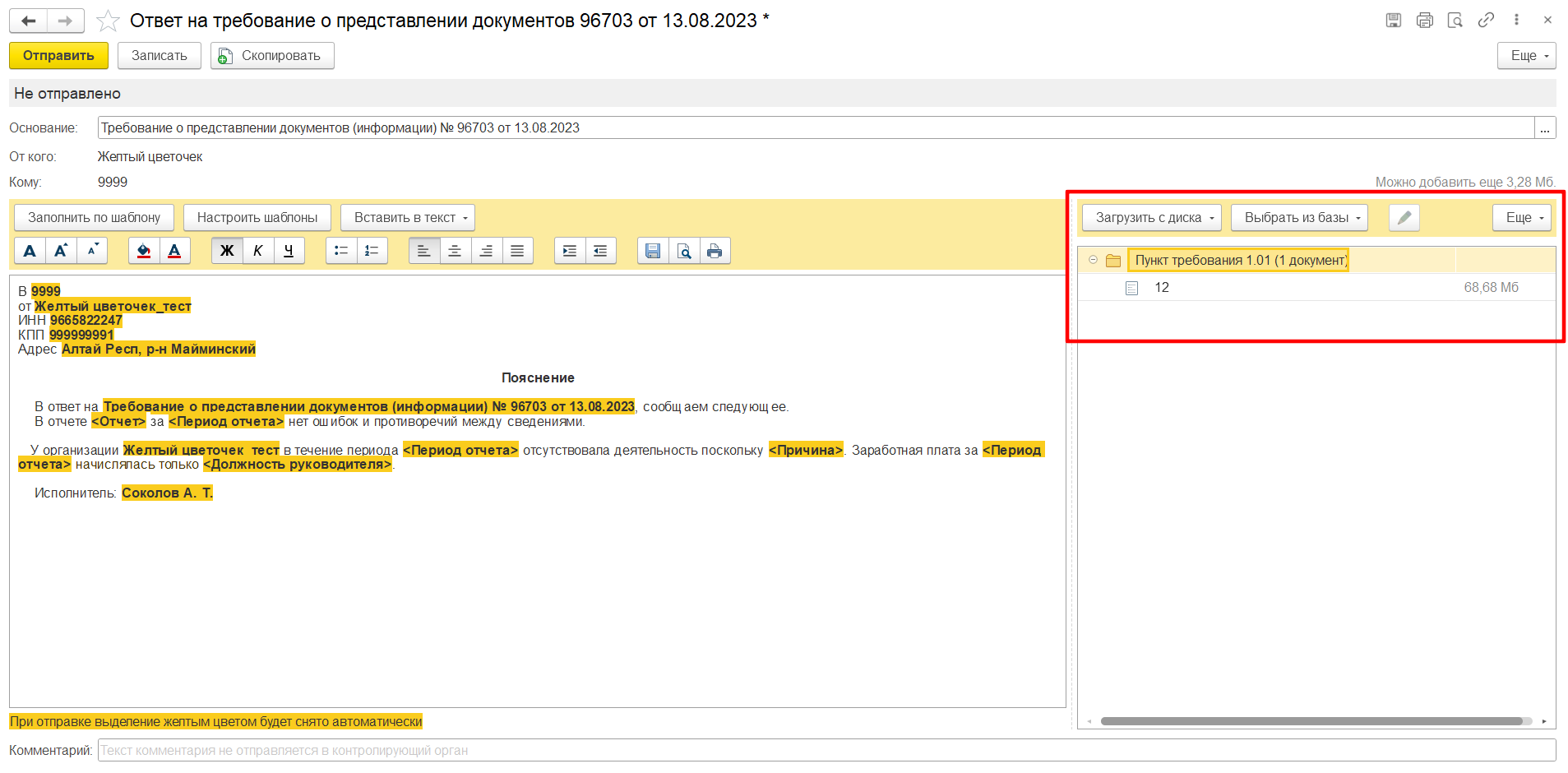
Task: Click the Основание input field
Action: 816,128
